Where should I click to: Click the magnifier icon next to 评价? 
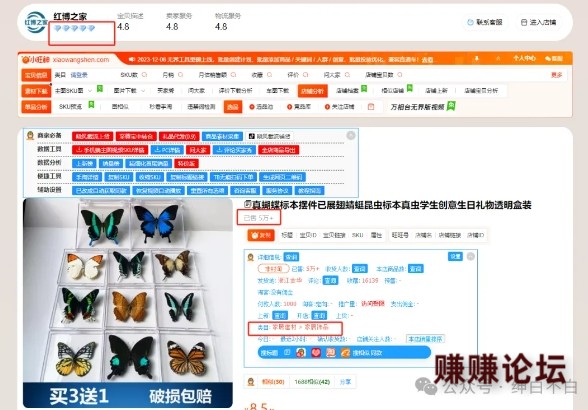306,75
